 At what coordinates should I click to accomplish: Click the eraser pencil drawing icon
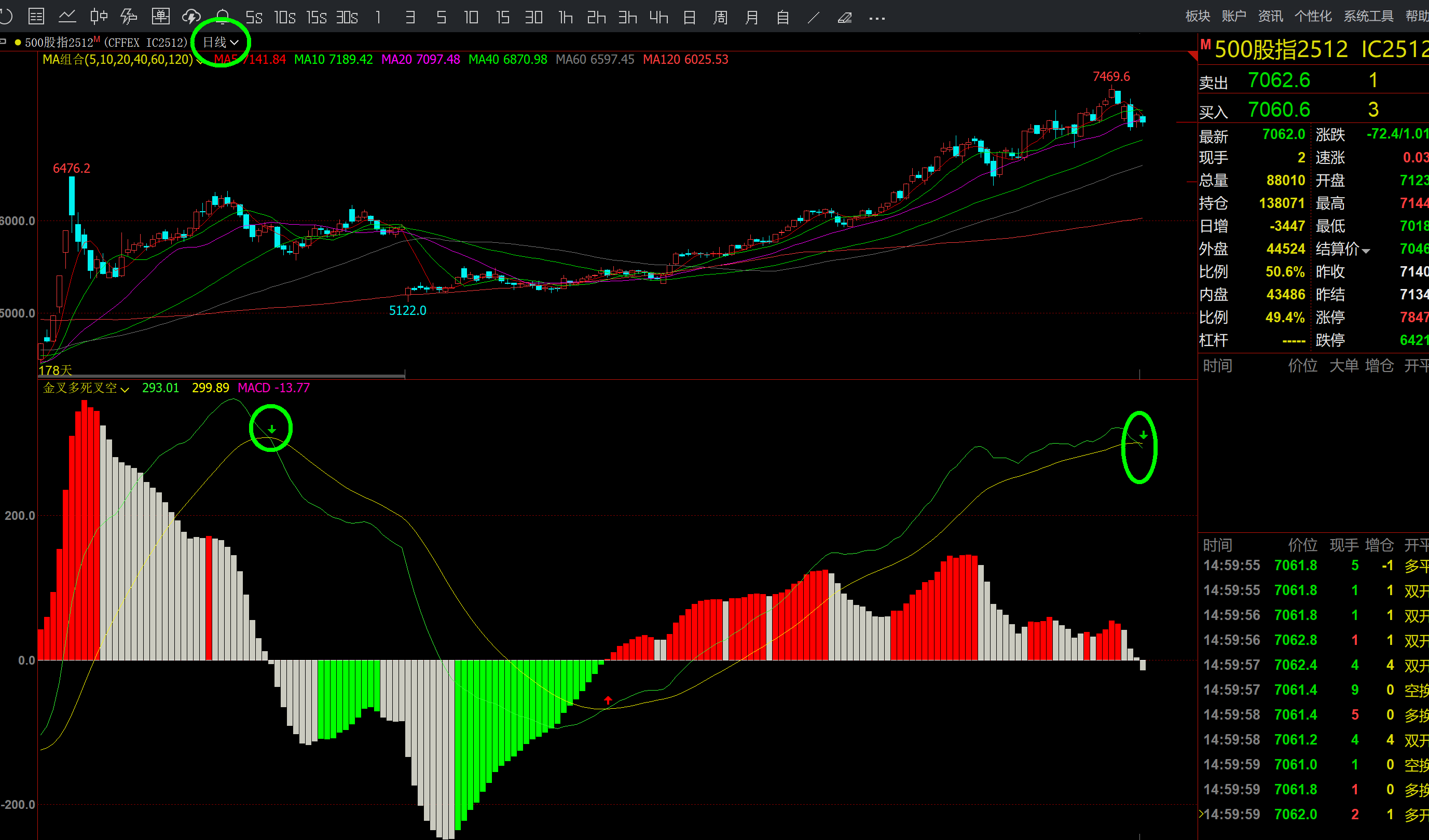coord(845,18)
